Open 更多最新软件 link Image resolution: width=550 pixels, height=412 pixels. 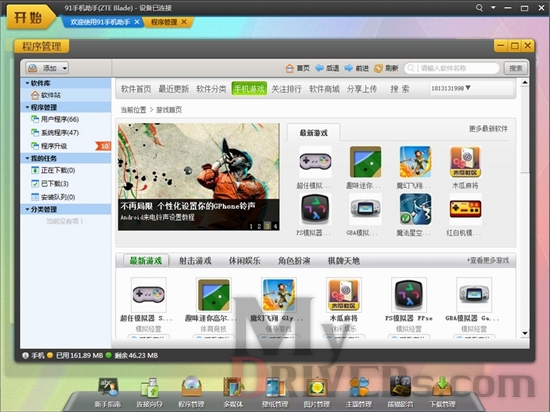488,129
